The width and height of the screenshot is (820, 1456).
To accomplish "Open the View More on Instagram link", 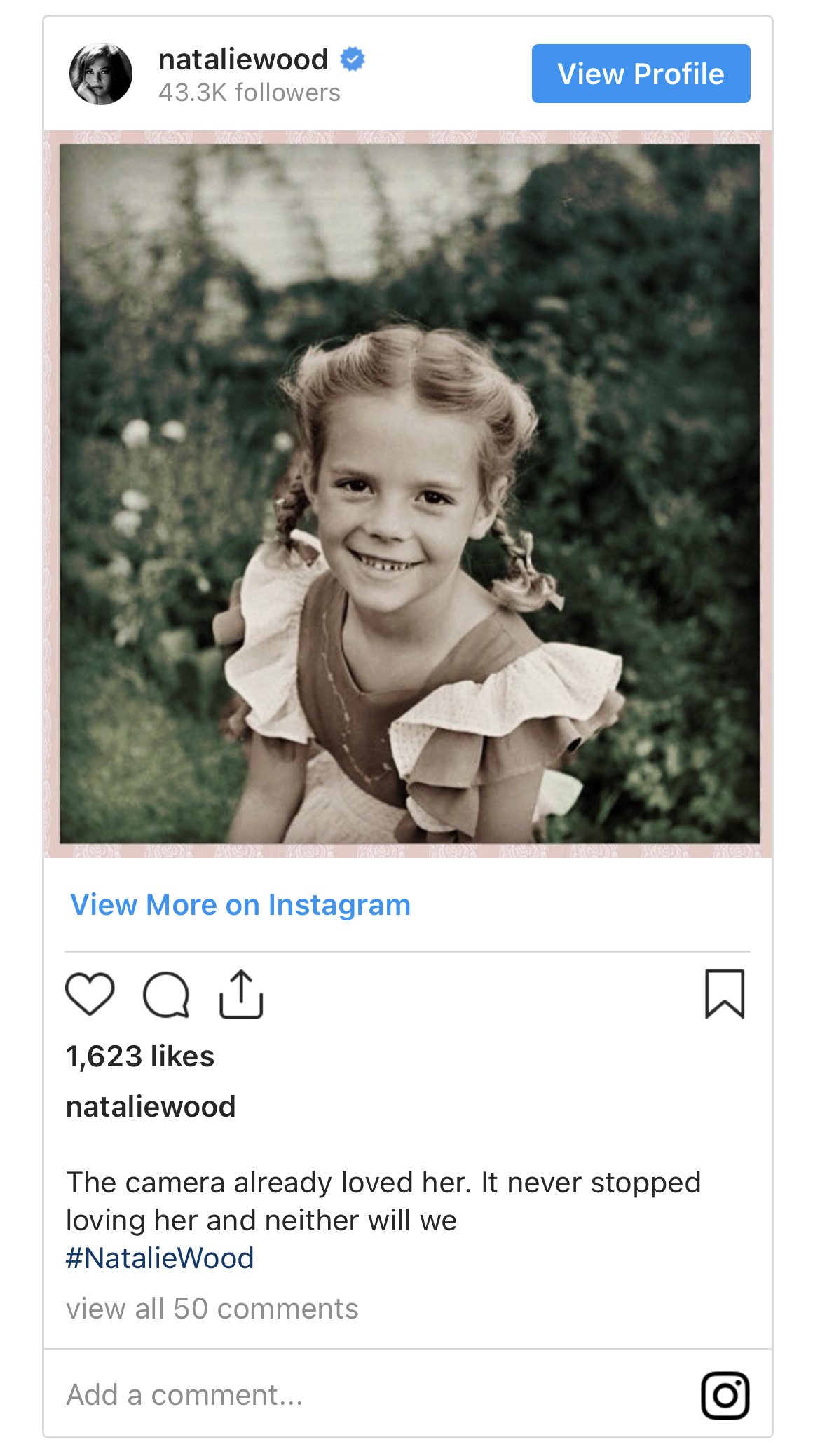I will [240, 905].
